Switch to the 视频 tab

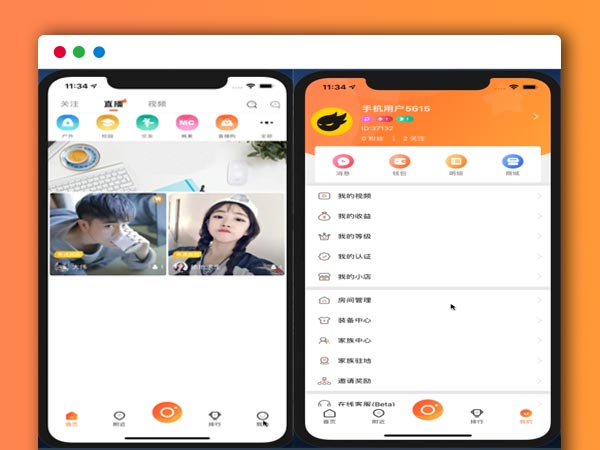[x=157, y=104]
